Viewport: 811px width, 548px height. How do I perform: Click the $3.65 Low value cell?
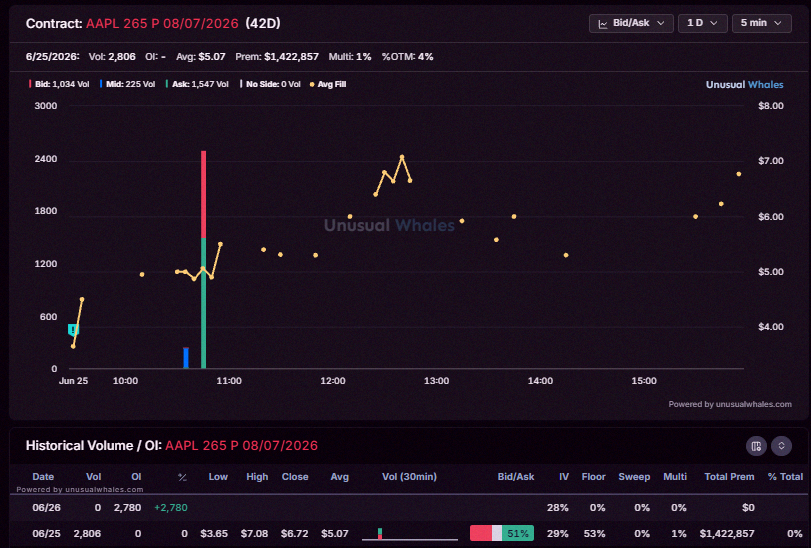point(214,534)
